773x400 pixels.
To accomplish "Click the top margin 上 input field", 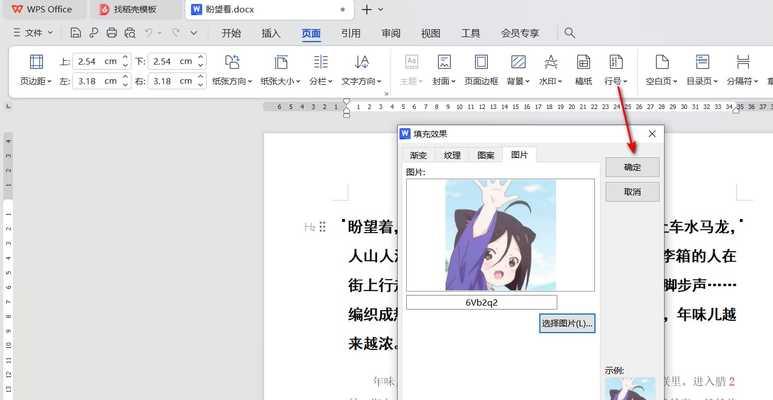I will click(97, 62).
